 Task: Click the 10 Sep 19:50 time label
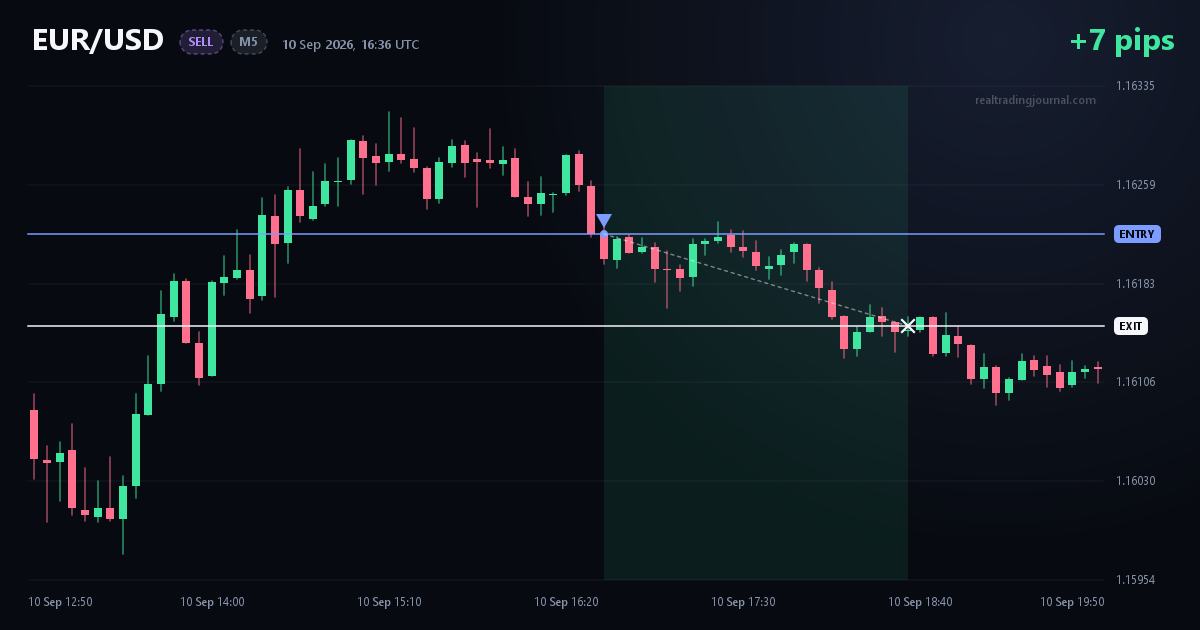(1072, 602)
